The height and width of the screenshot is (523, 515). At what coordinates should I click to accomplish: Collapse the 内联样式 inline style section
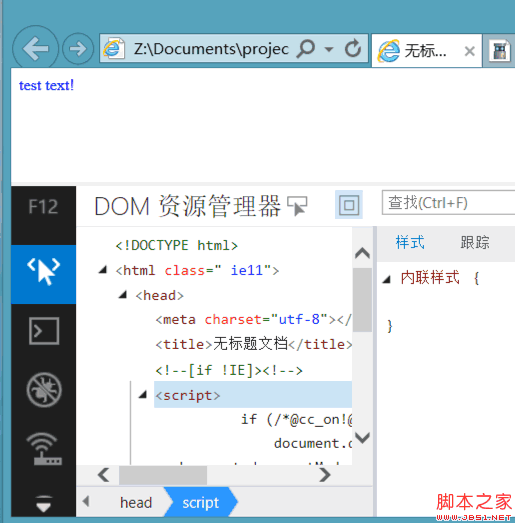[387, 279]
